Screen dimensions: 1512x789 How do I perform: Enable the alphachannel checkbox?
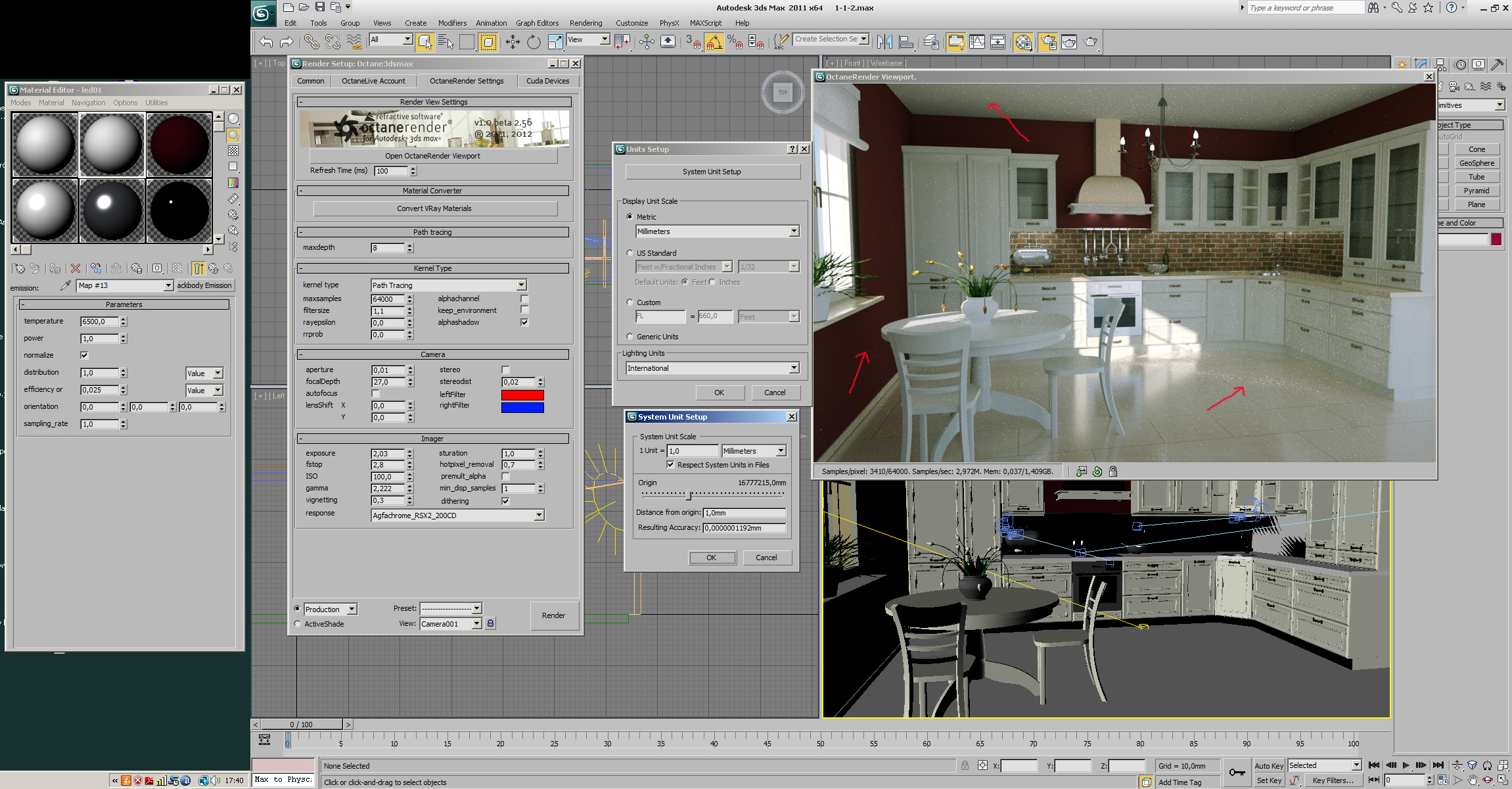(524, 299)
